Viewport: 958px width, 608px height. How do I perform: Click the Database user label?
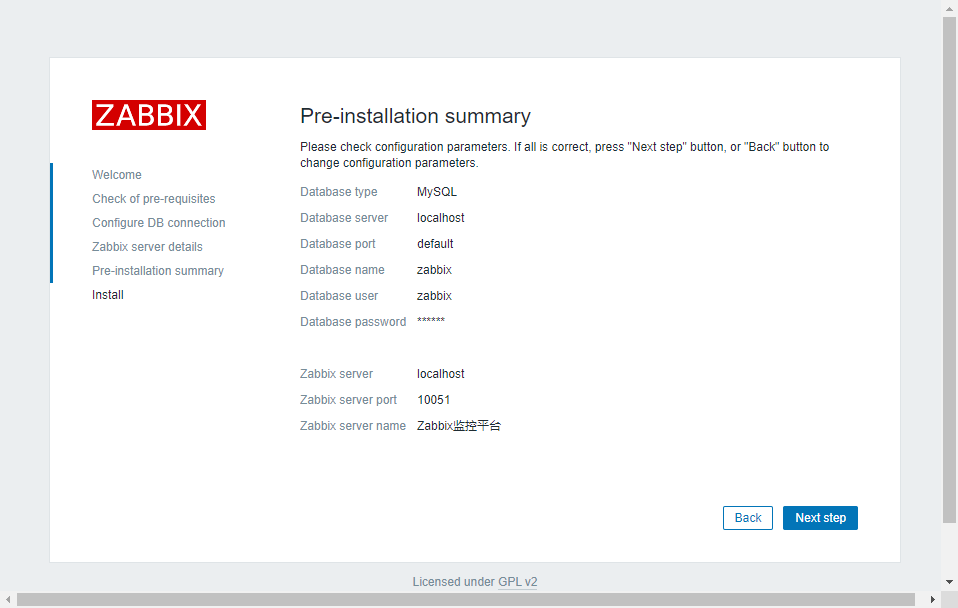pyautogui.click(x=339, y=296)
